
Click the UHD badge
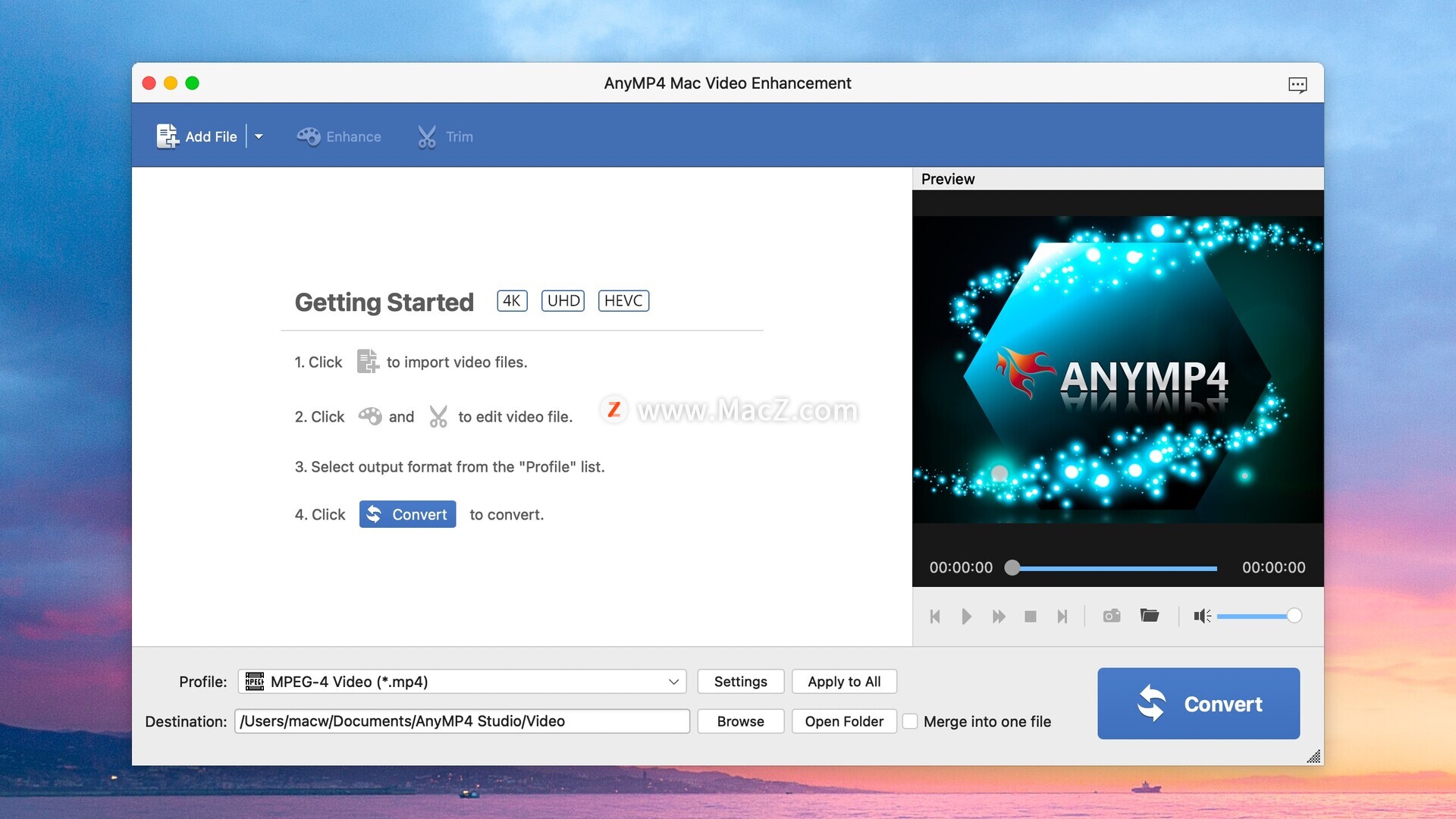[x=563, y=301]
